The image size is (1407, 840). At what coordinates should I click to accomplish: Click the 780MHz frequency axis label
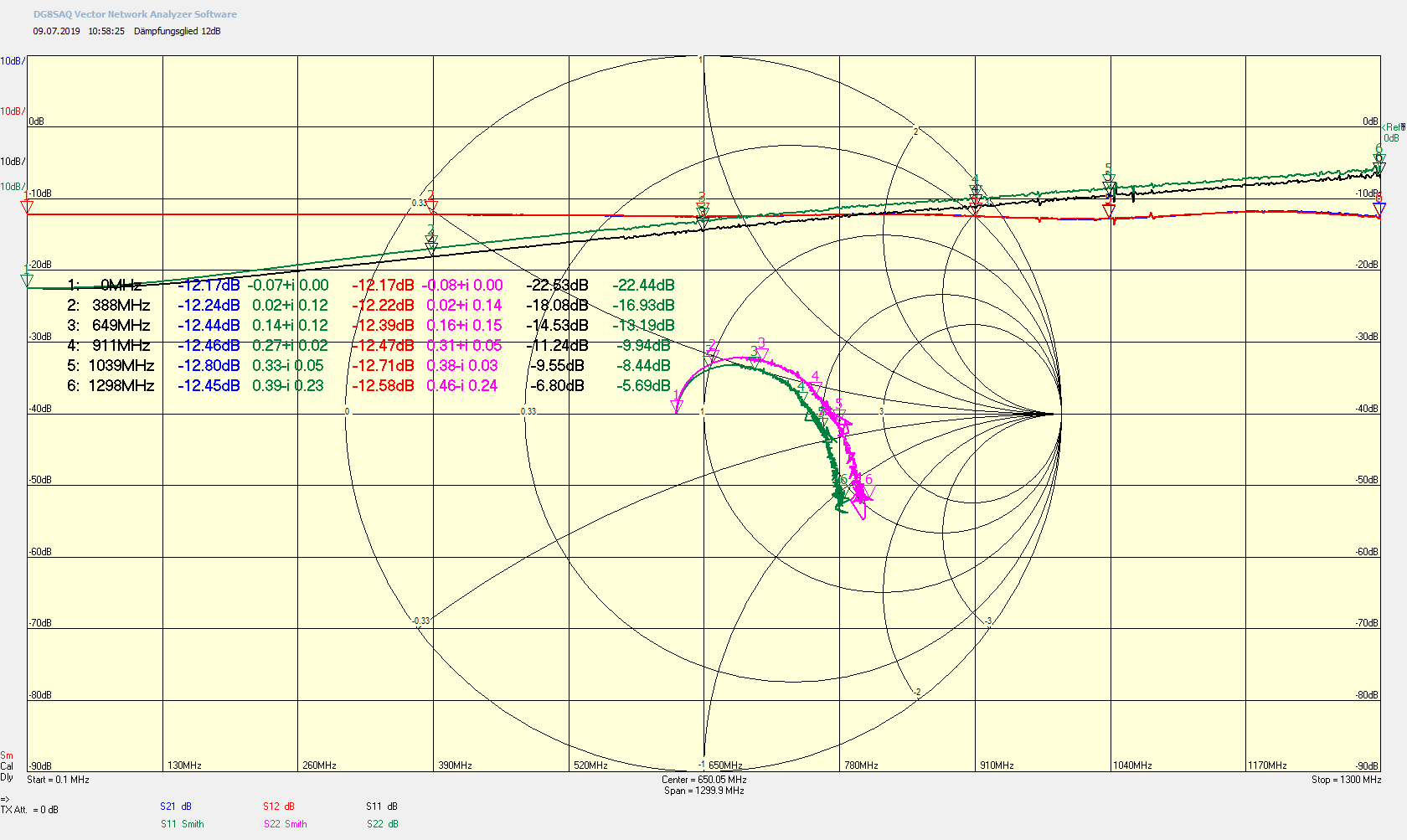[861, 765]
